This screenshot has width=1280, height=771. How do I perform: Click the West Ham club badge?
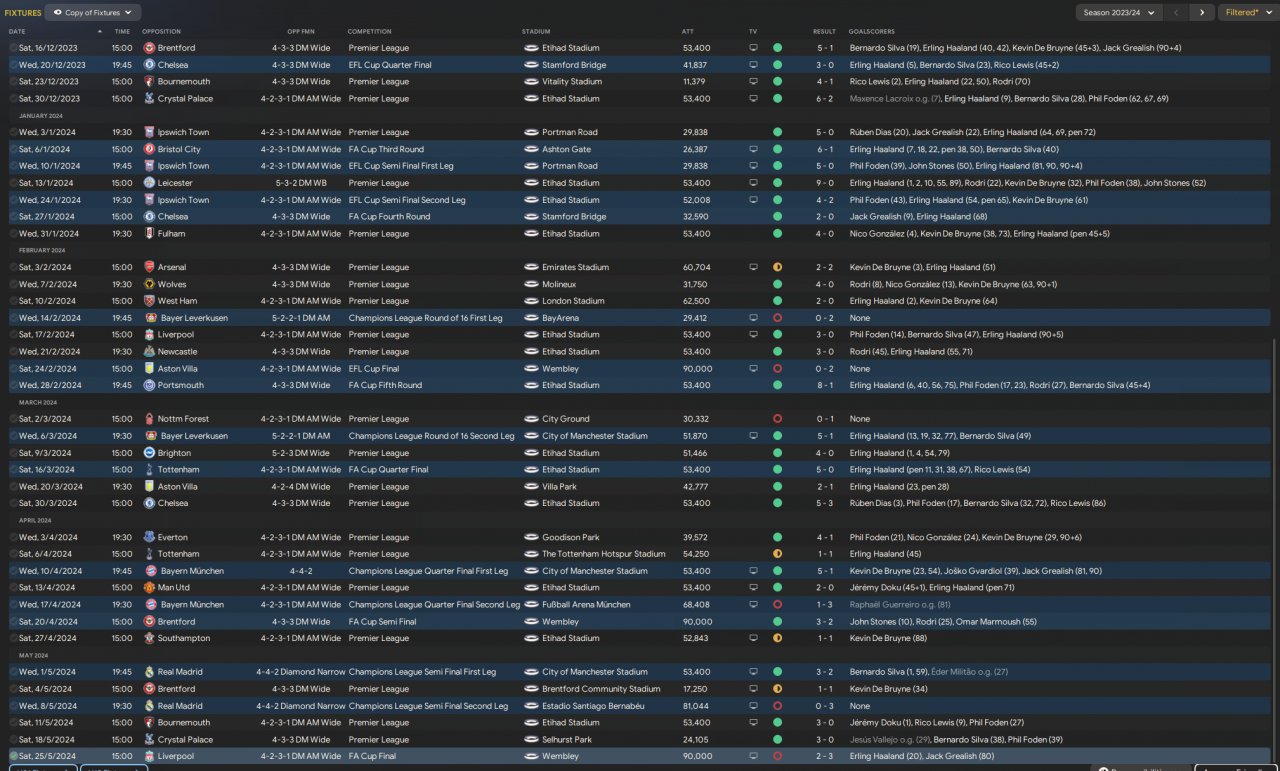[149, 301]
